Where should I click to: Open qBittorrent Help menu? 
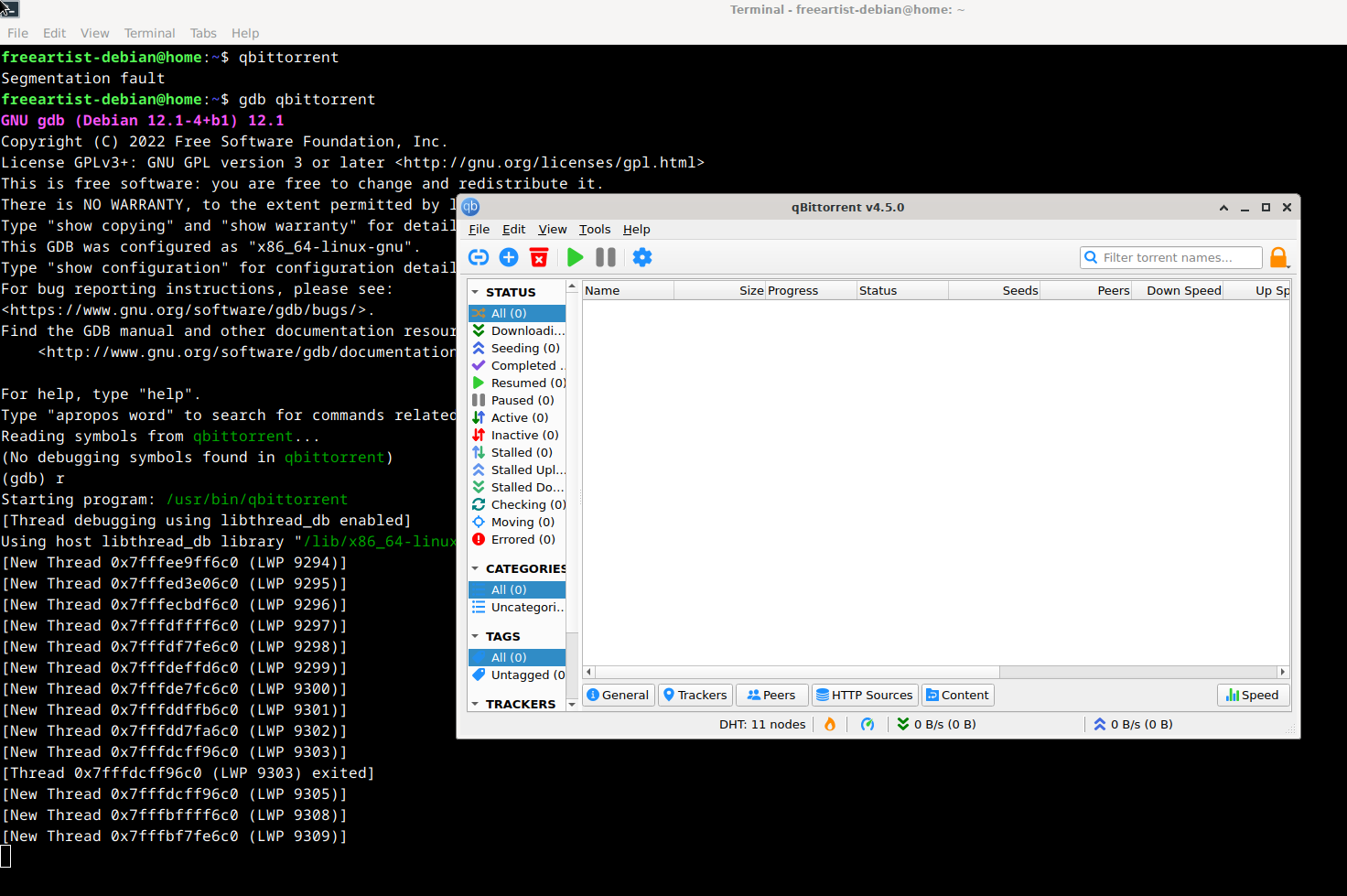pyautogui.click(x=636, y=229)
